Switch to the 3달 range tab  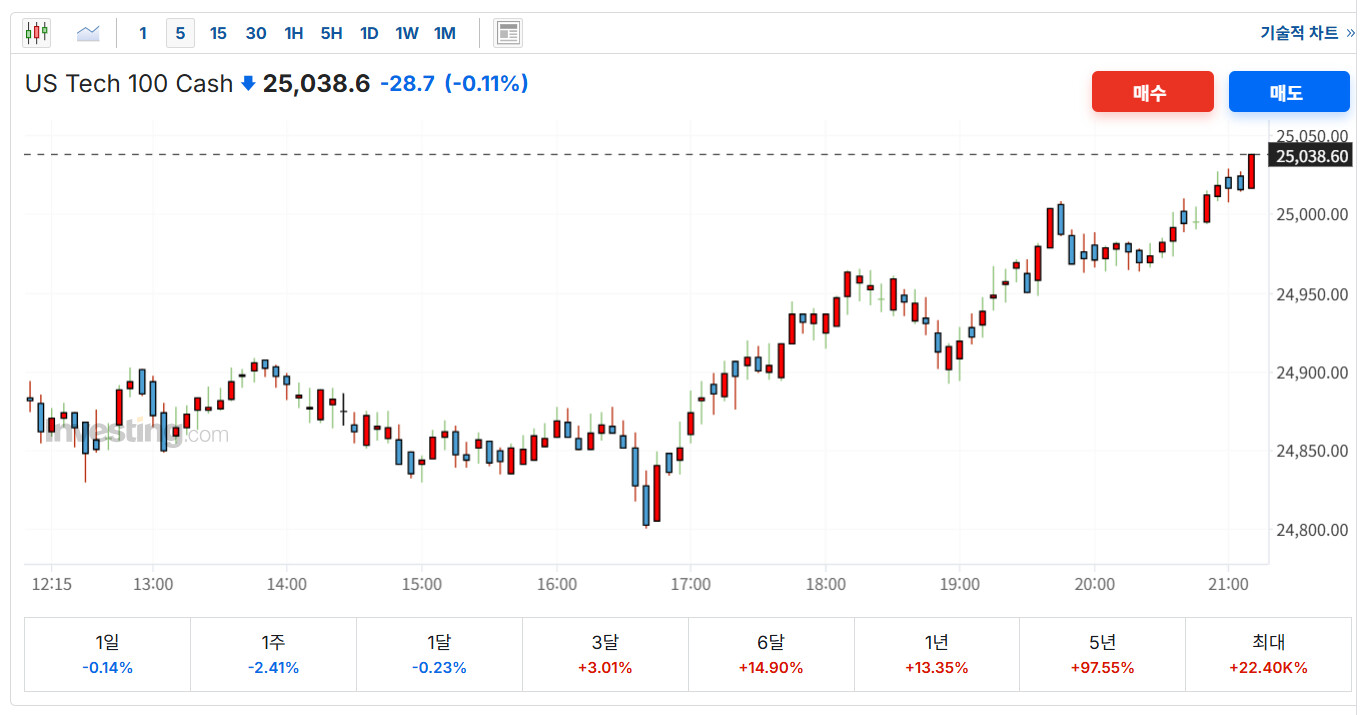click(605, 654)
